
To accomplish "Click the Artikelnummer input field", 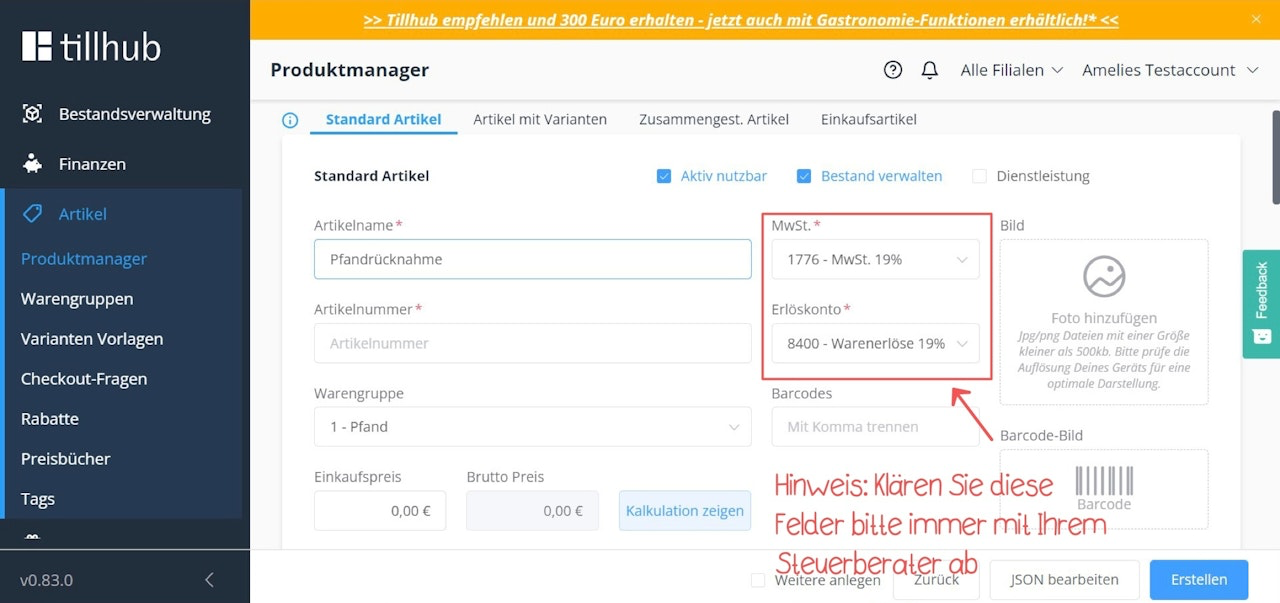I will 532,344.
